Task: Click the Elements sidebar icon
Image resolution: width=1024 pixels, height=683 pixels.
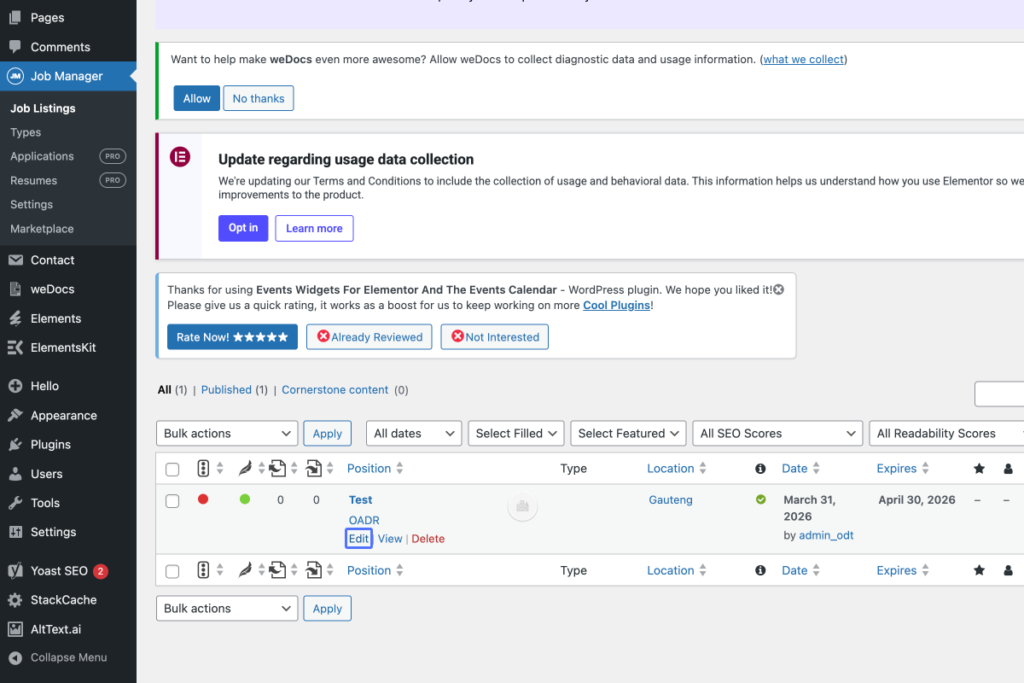Action: (x=15, y=319)
